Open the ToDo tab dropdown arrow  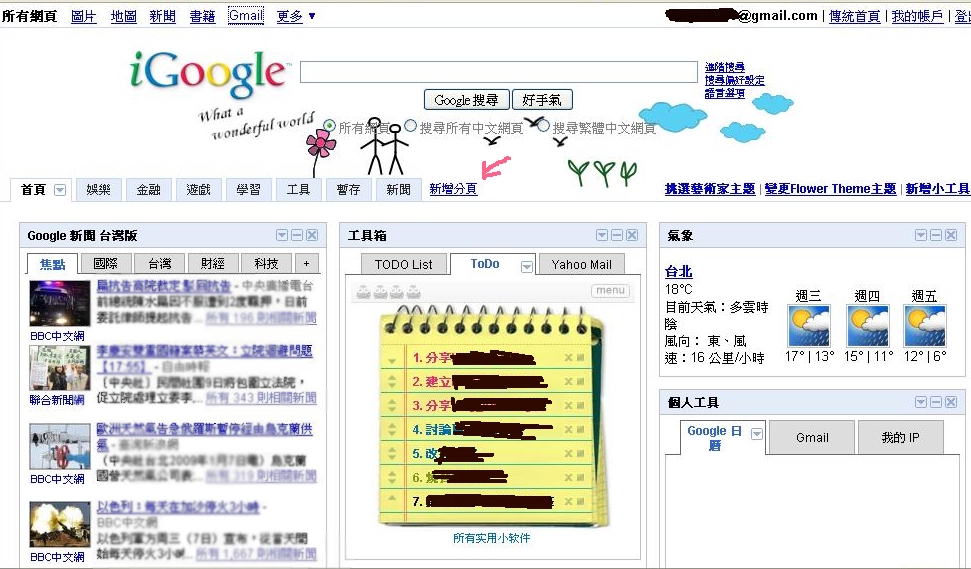coord(526,266)
